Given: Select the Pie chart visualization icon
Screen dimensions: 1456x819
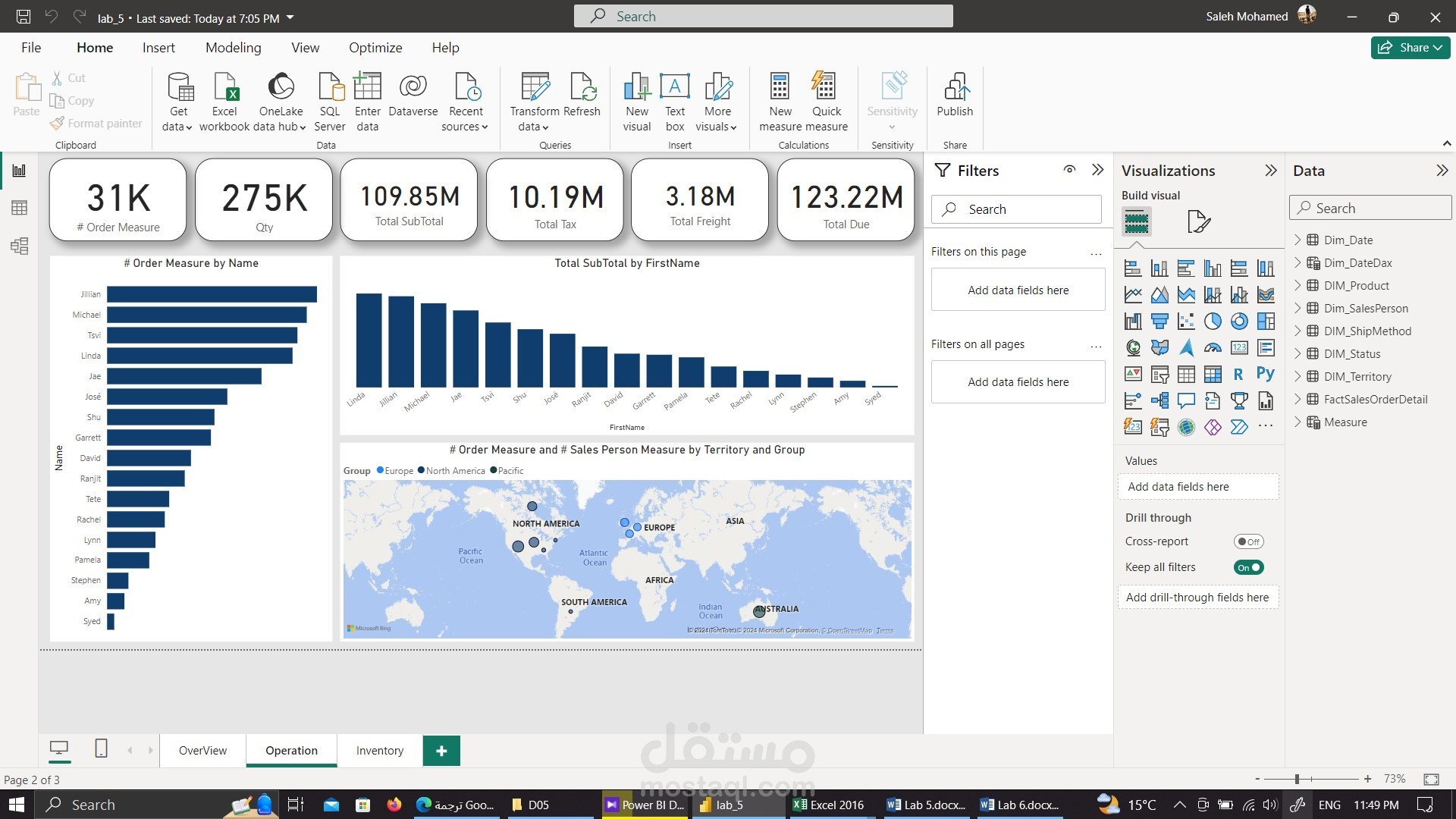Looking at the screenshot, I should click(x=1213, y=322).
